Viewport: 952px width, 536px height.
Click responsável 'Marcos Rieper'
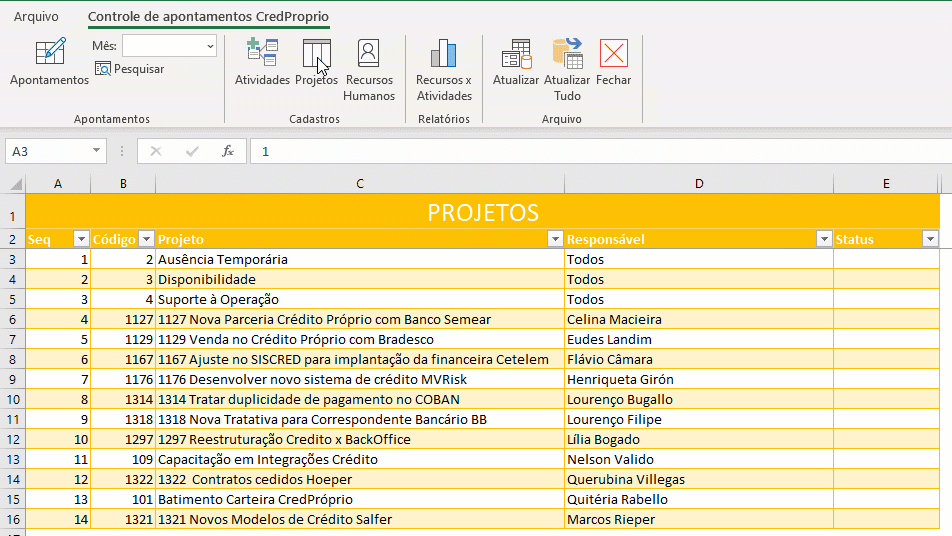tap(699, 520)
